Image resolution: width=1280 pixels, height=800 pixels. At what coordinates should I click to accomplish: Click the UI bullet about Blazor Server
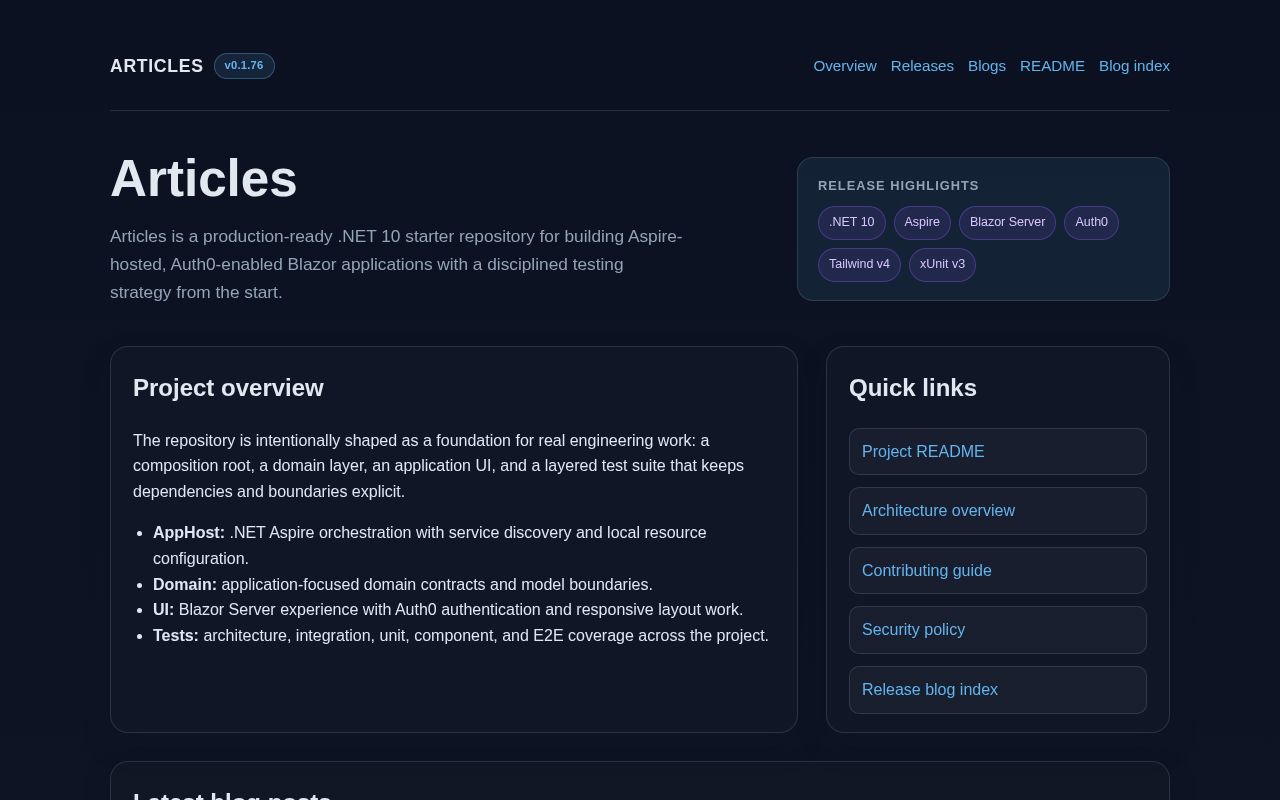click(x=448, y=610)
